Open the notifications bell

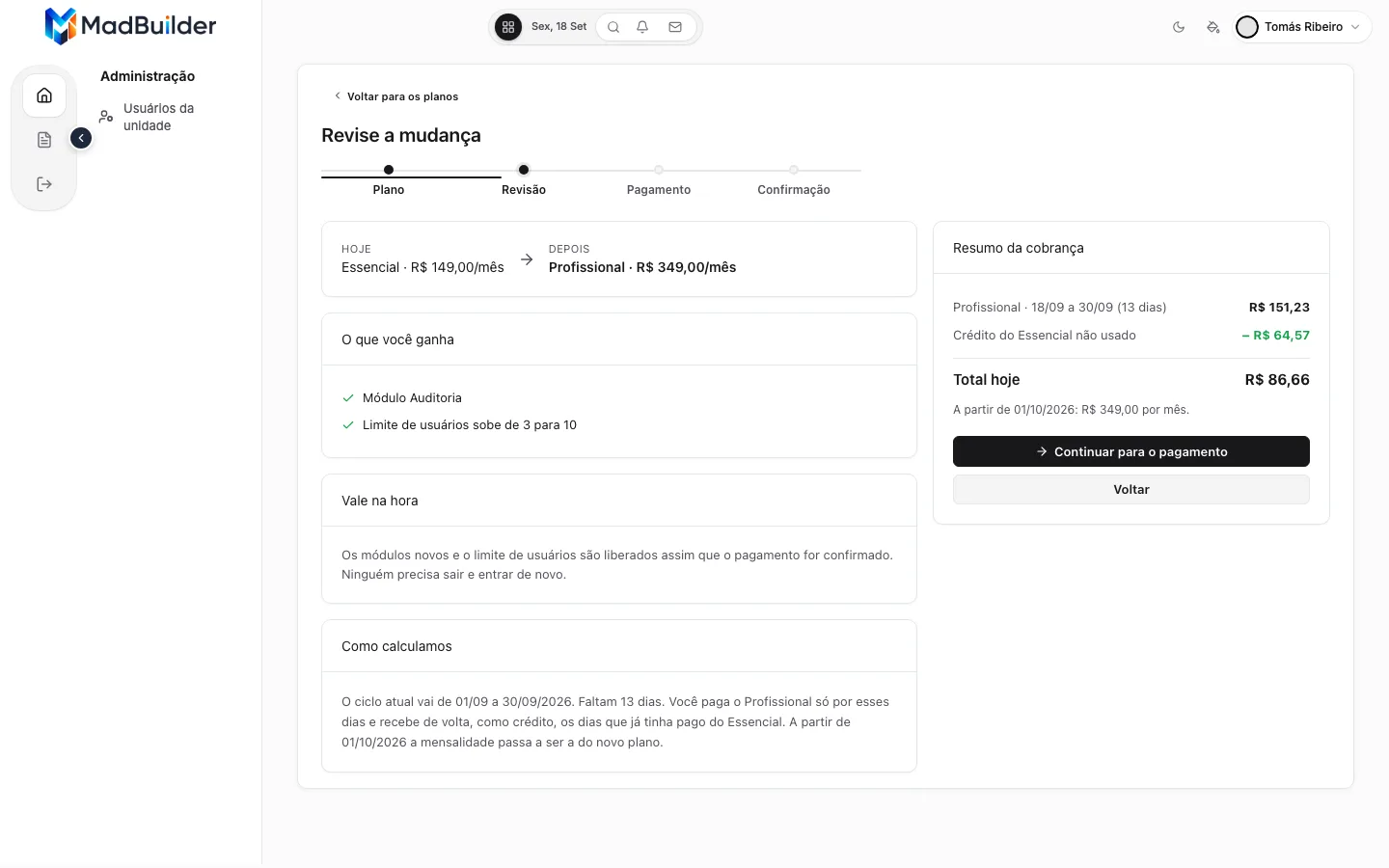point(642,27)
